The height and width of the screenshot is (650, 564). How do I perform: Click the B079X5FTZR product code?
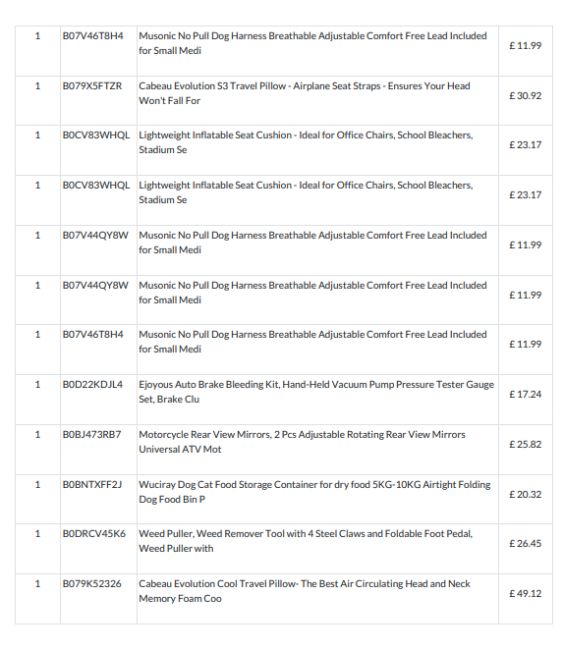(x=92, y=86)
